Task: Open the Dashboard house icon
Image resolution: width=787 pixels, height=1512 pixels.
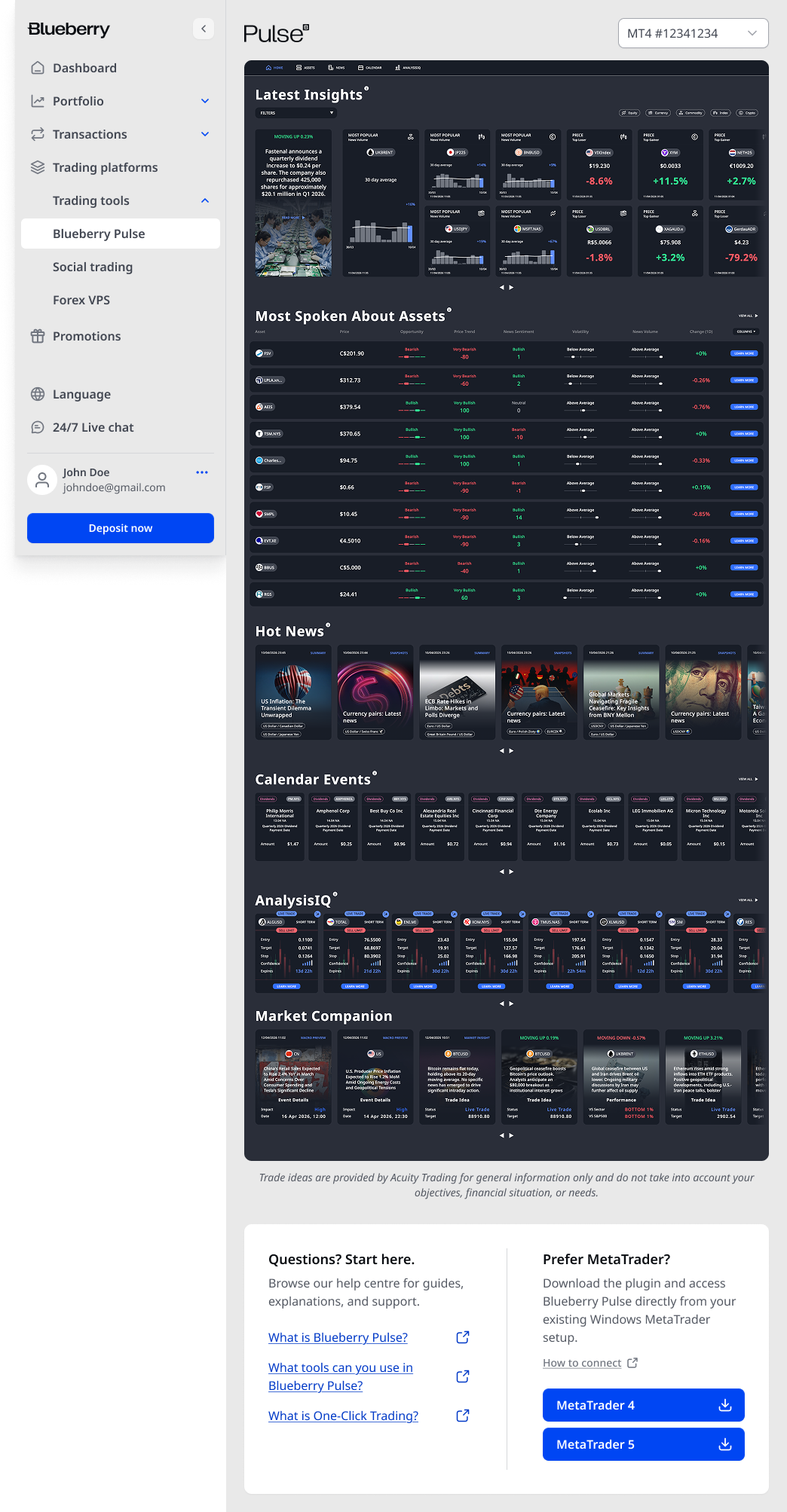Action: (x=38, y=68)
